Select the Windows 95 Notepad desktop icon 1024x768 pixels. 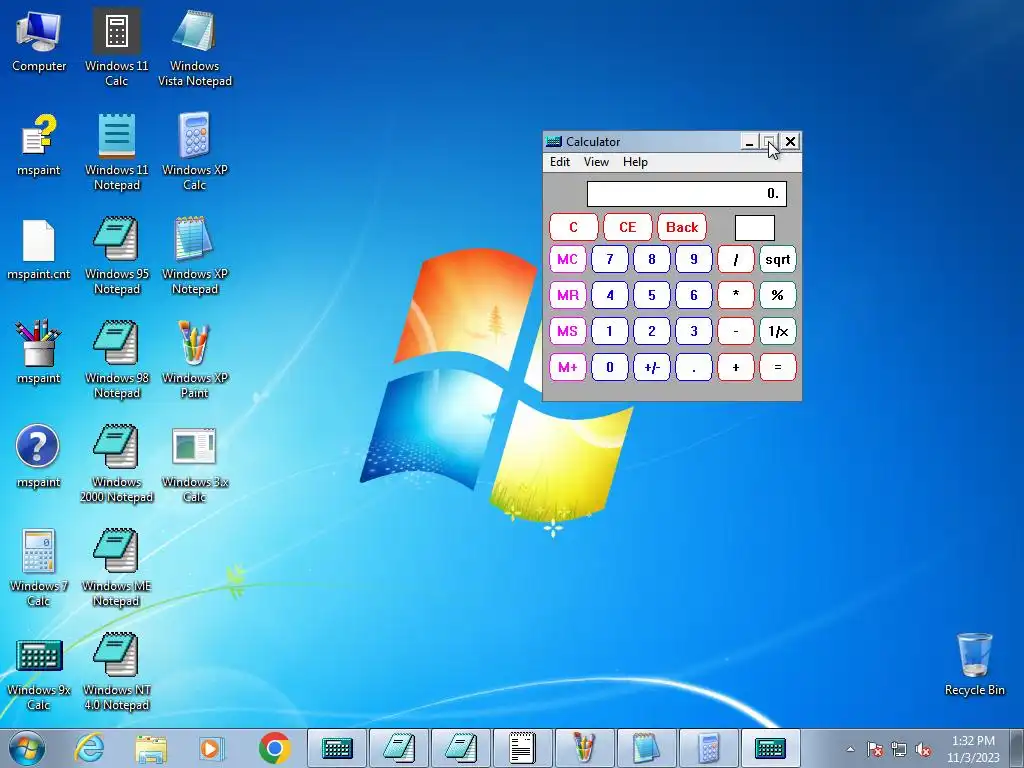click(116, 256)
